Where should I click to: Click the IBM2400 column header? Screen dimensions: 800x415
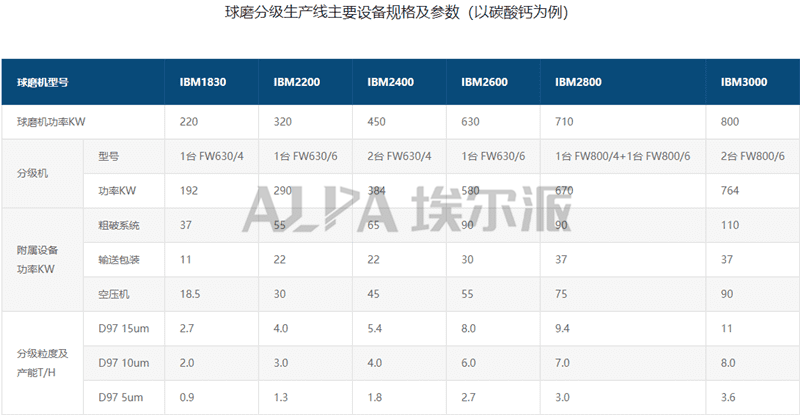click(x=391, y=83)
